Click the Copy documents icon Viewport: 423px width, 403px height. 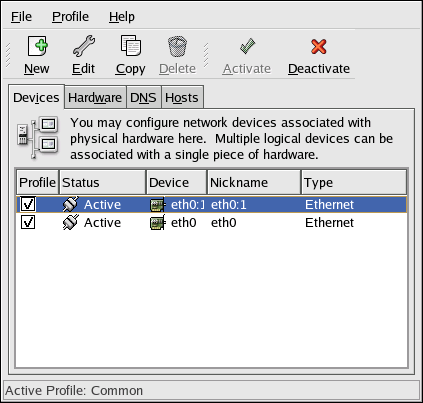tap(131, 45)
